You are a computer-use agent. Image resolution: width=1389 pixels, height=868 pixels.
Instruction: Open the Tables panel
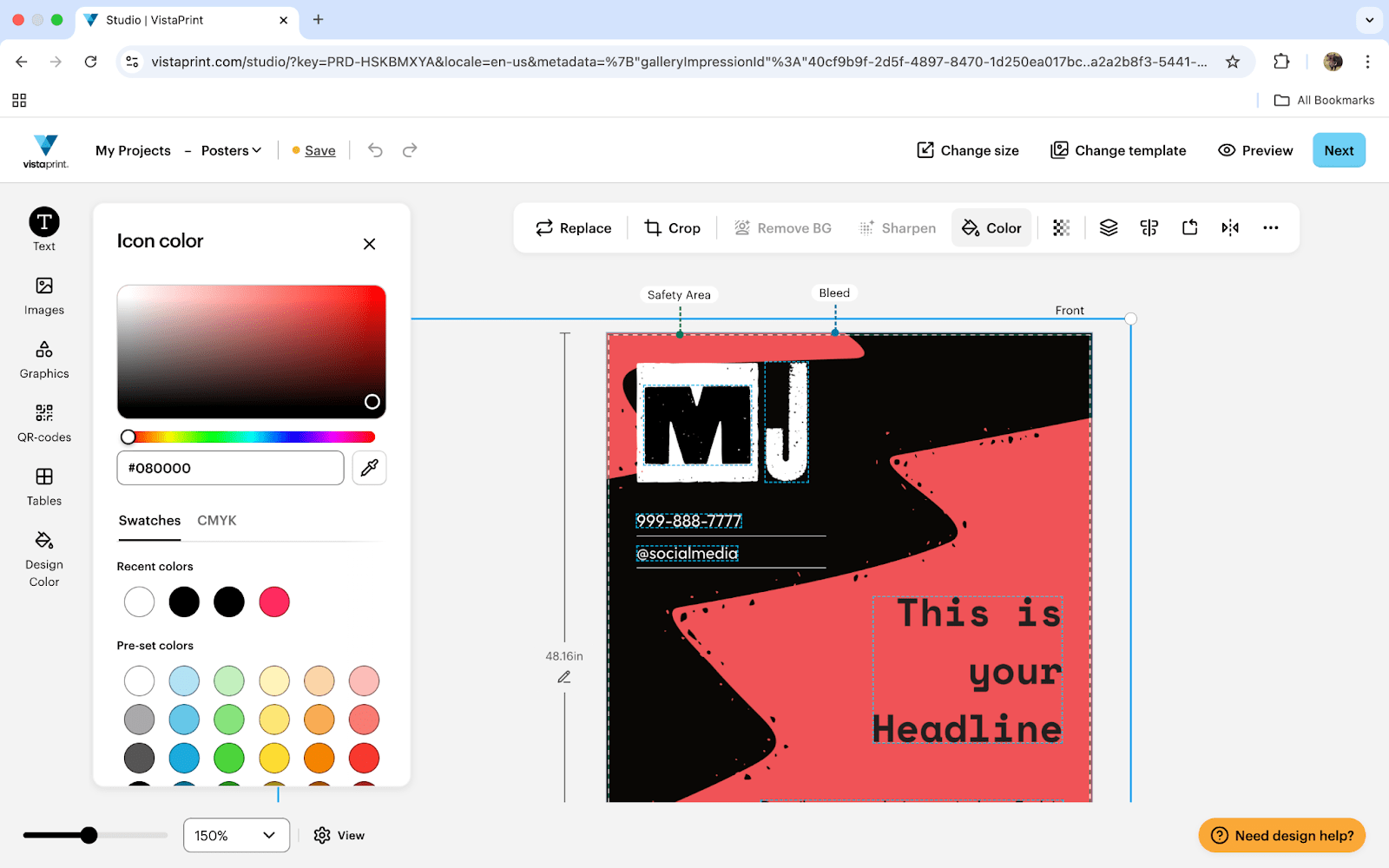(43, 486)
